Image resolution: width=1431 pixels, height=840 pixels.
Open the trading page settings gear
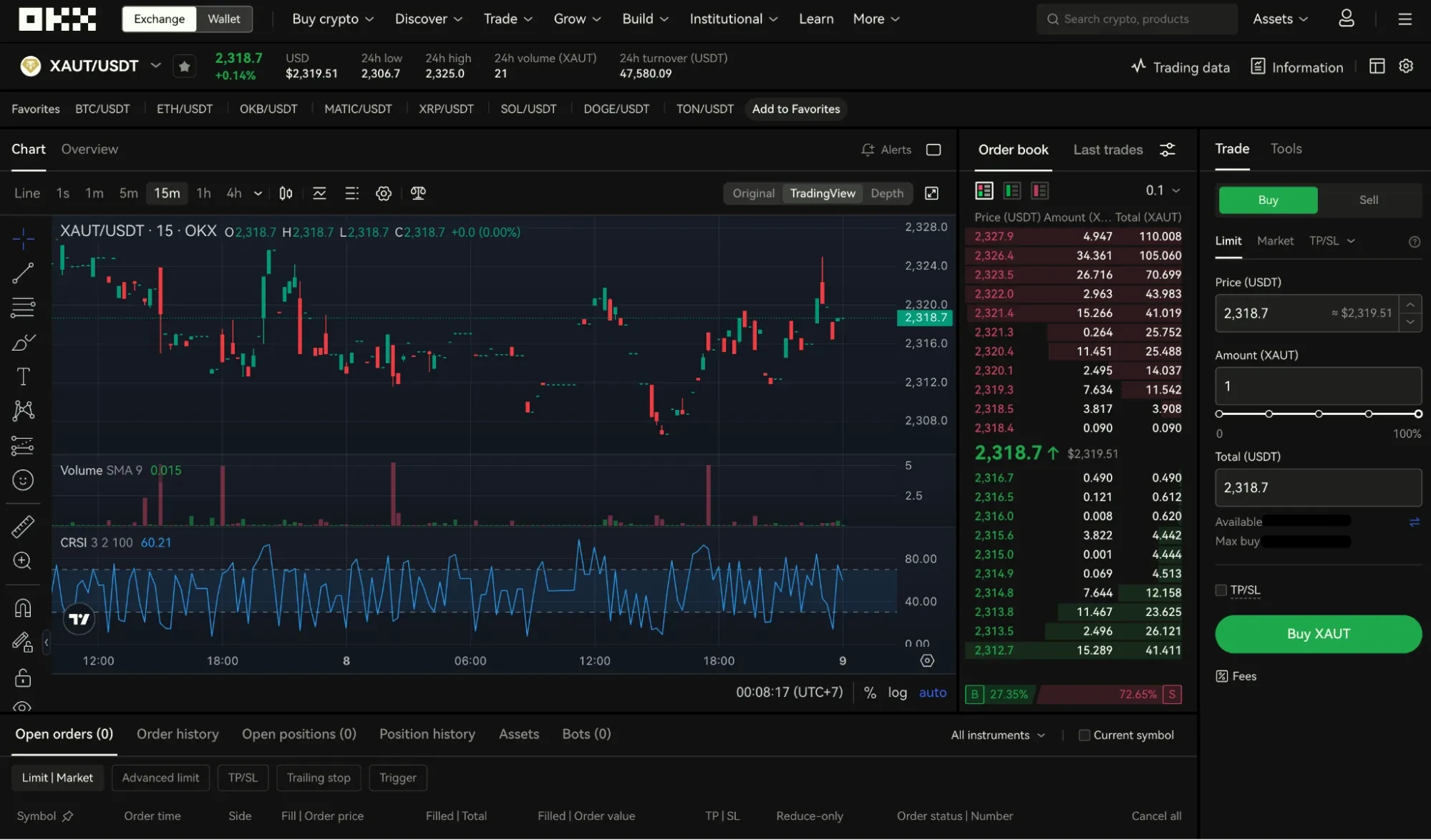point(1406,67)
